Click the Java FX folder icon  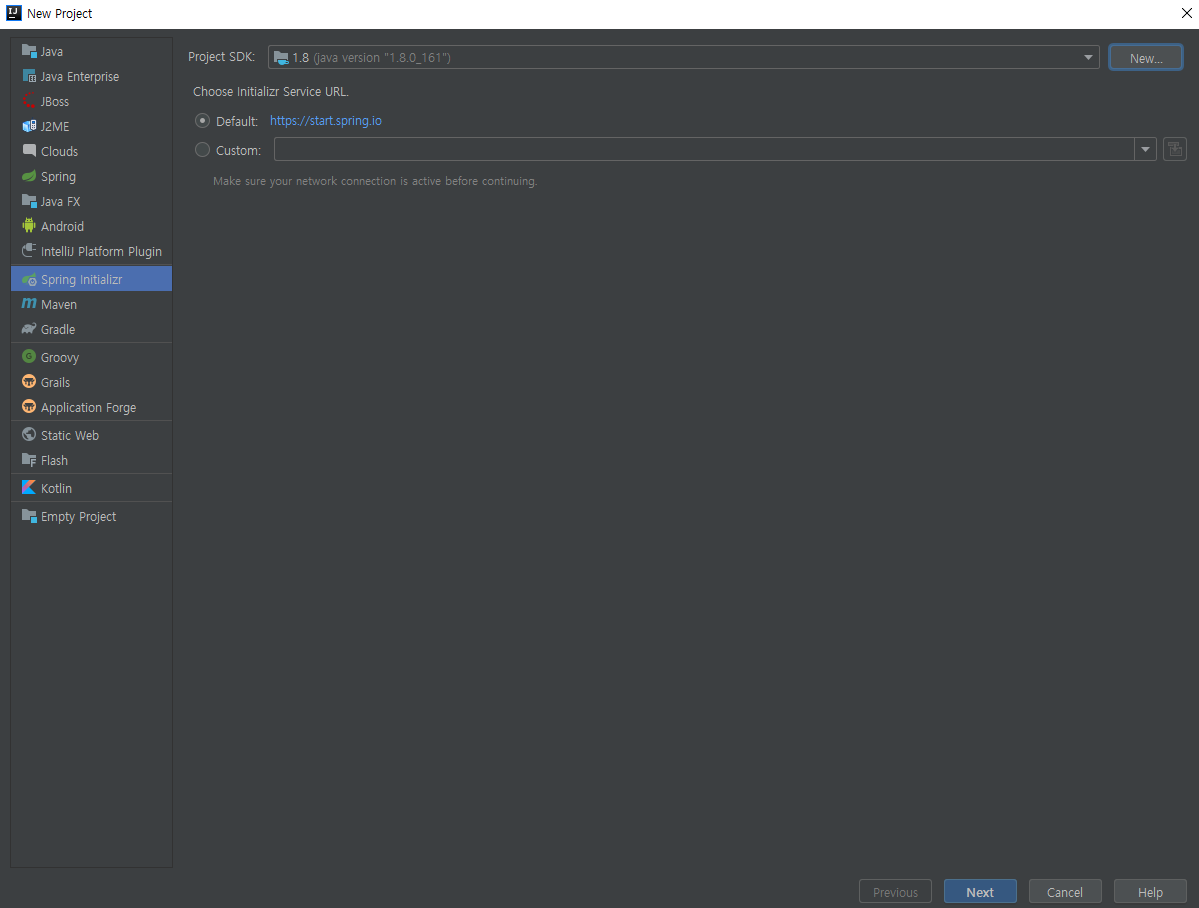pyautogui.click(x=29, y=201)
